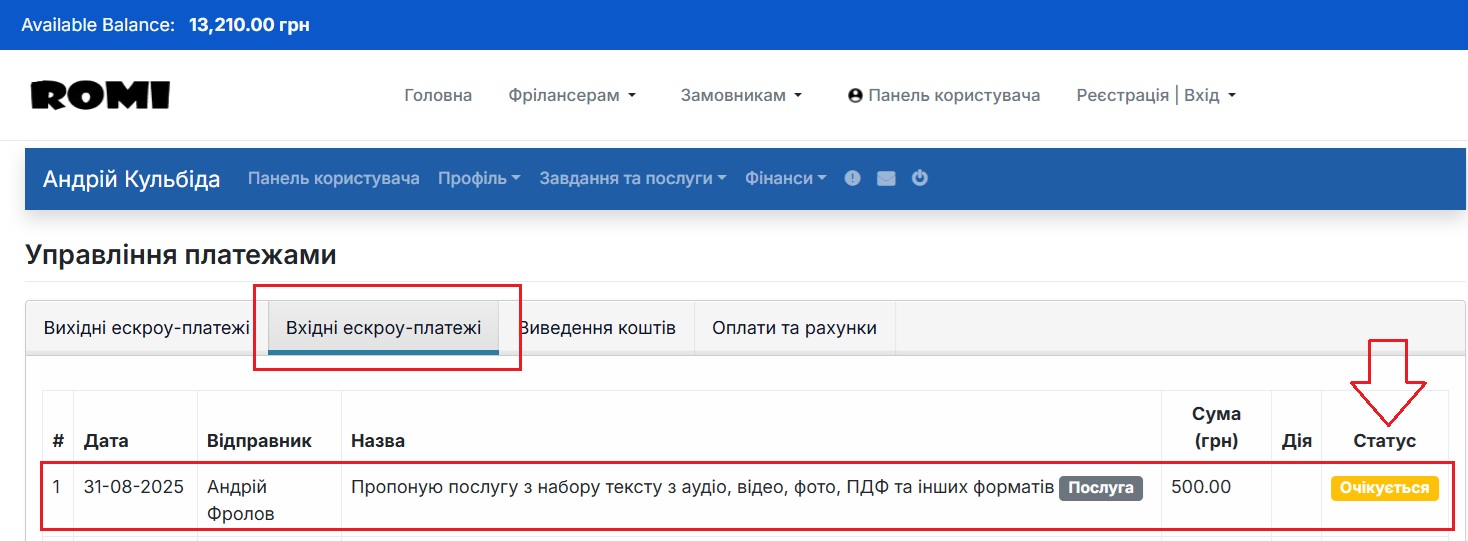This screenshot has width=1468, height=541.
Task: Open the service title Пропоную послугу з набору тексту
Action: pos(702,488)
